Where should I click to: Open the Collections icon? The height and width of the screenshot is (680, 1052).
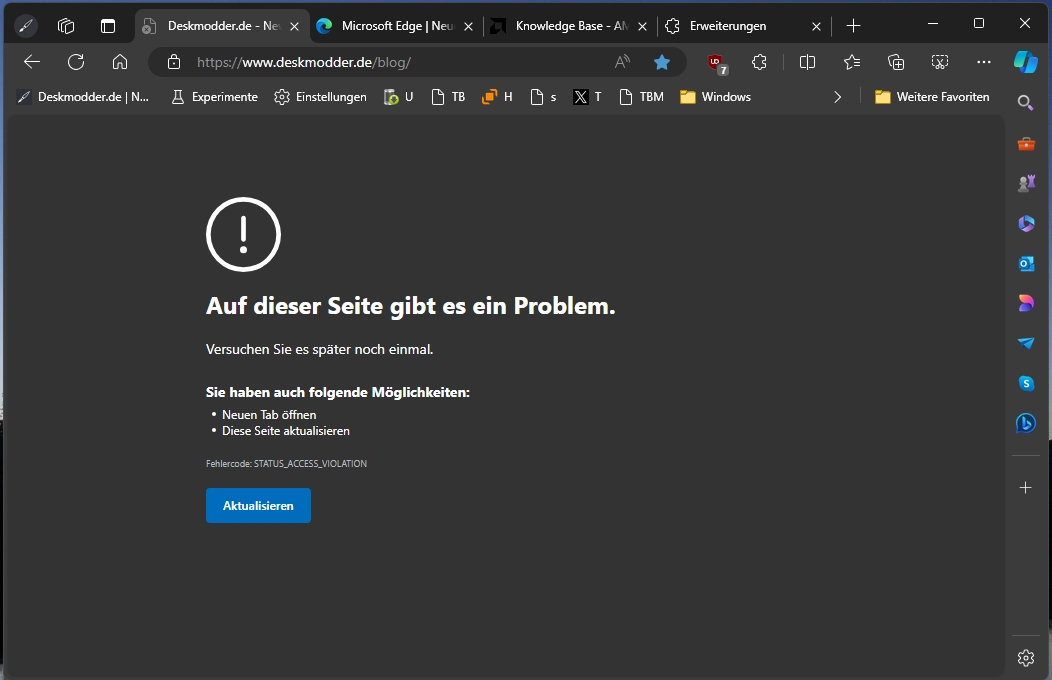pos(896,62)
